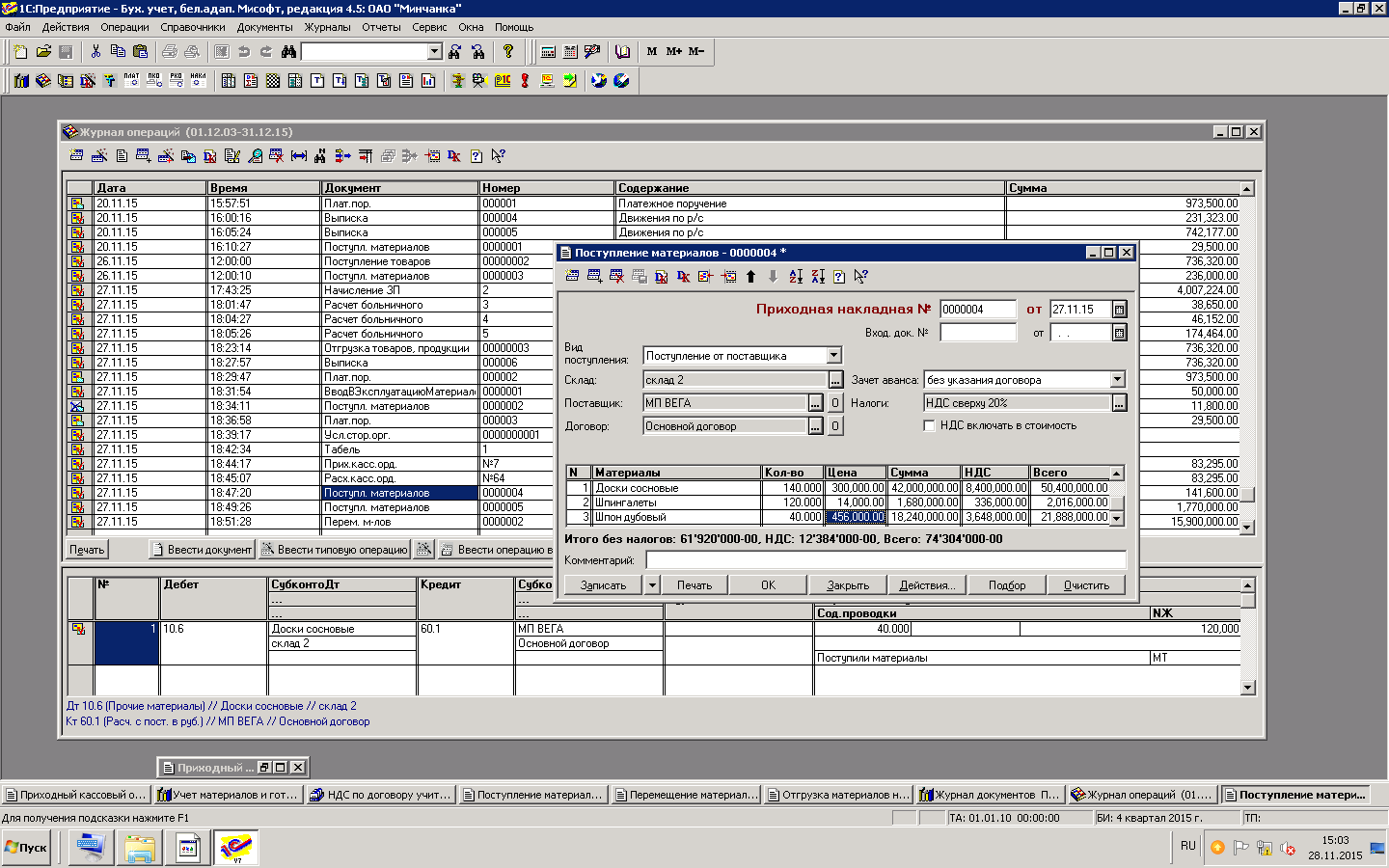1389x868 pixels.
Task: Click the materials table scrollbar down arrow
Action: tap(1117, 518)
